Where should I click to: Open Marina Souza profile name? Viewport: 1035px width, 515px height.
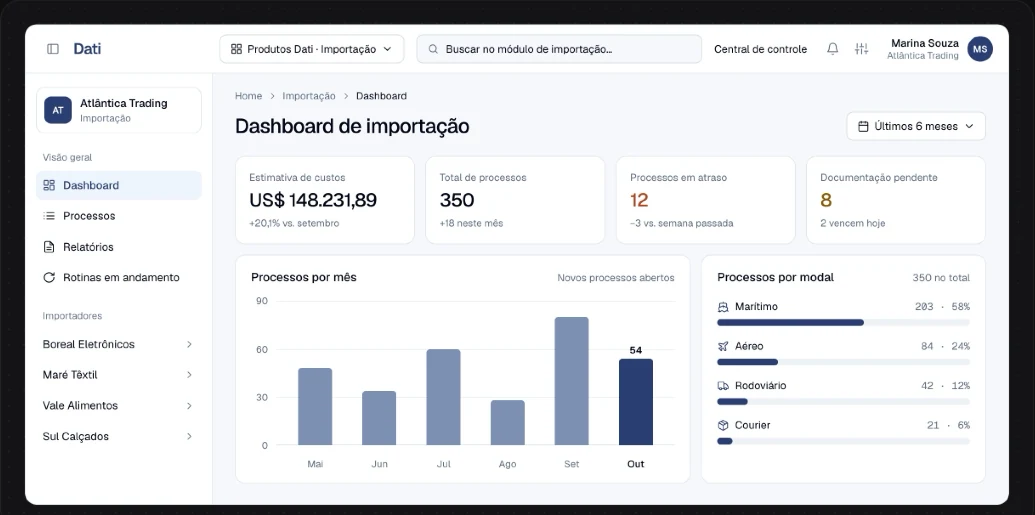(925, 44)
